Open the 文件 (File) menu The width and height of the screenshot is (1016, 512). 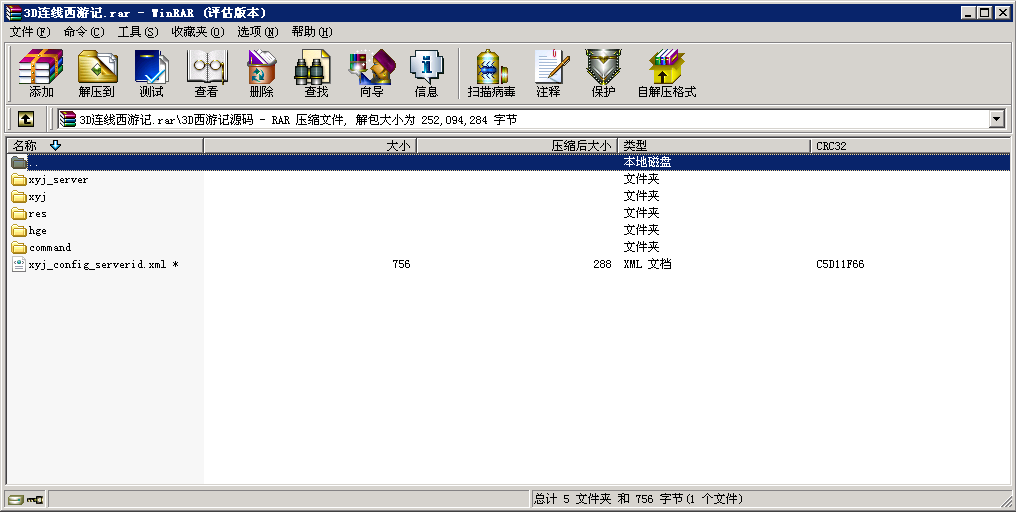pyautogui.click(x=29, y=32)
